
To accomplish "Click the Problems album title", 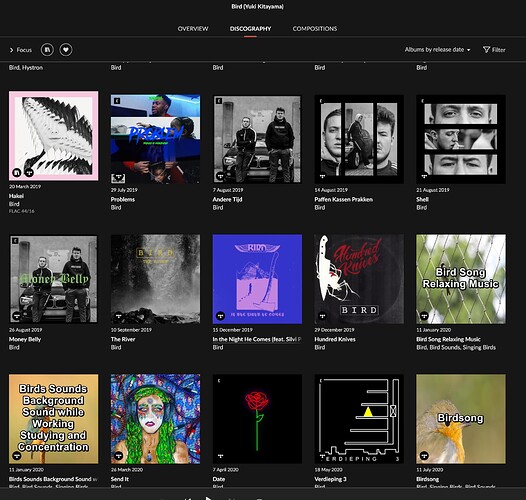I will (x=123, y=199).
